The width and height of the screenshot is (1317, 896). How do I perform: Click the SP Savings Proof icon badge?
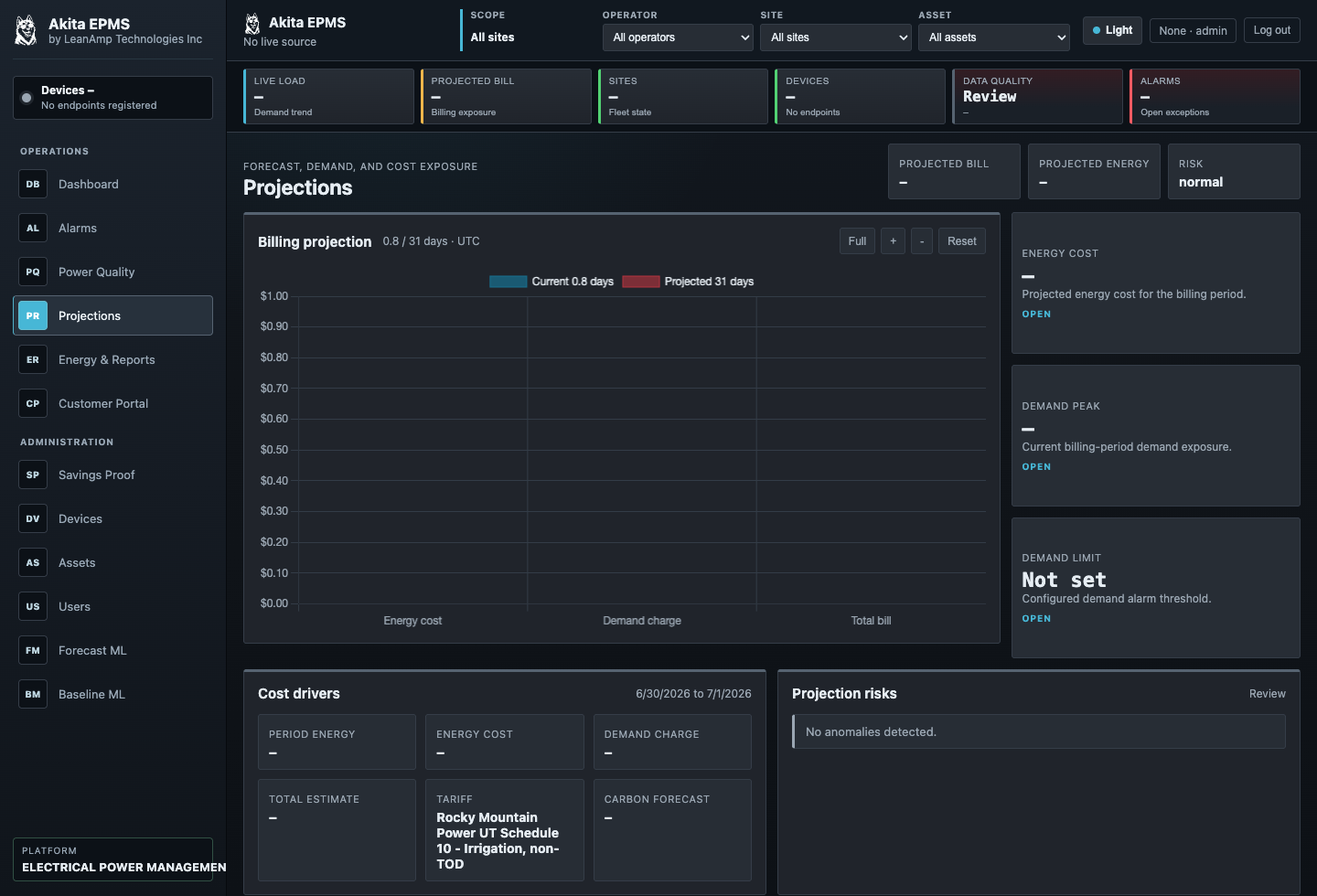tap(33, 475)
